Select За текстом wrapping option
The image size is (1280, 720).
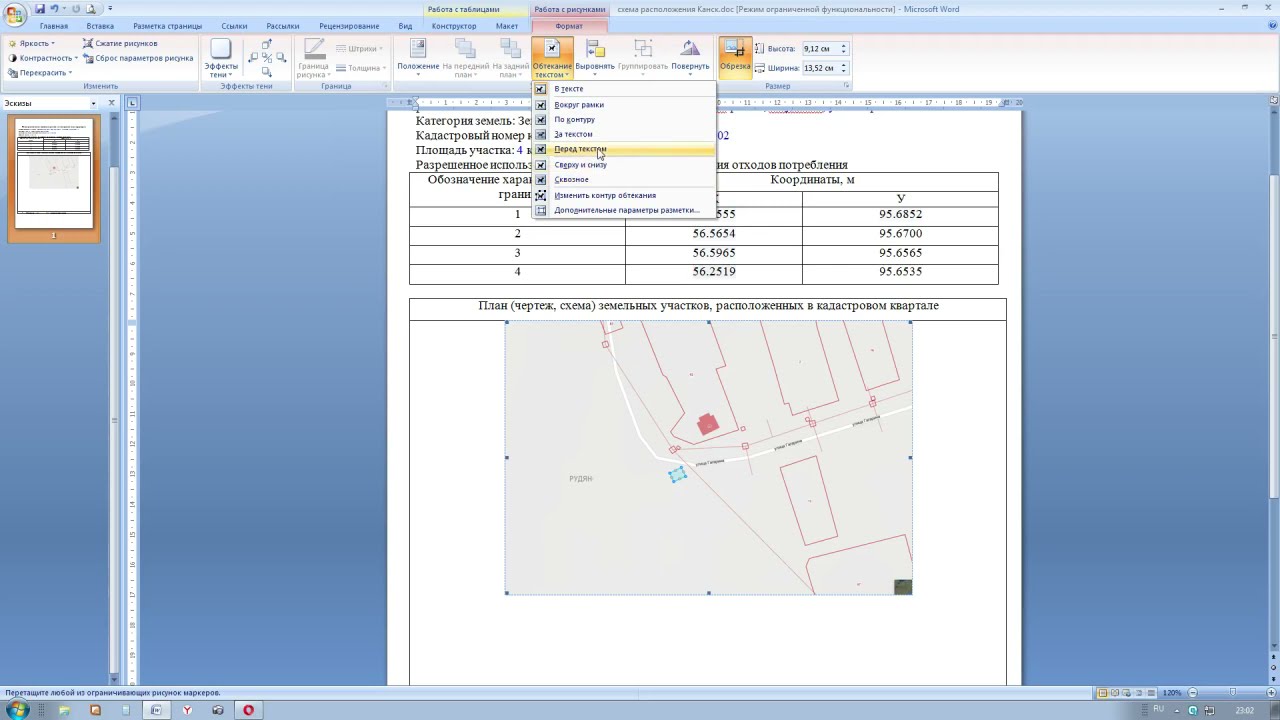click(624, 134)
